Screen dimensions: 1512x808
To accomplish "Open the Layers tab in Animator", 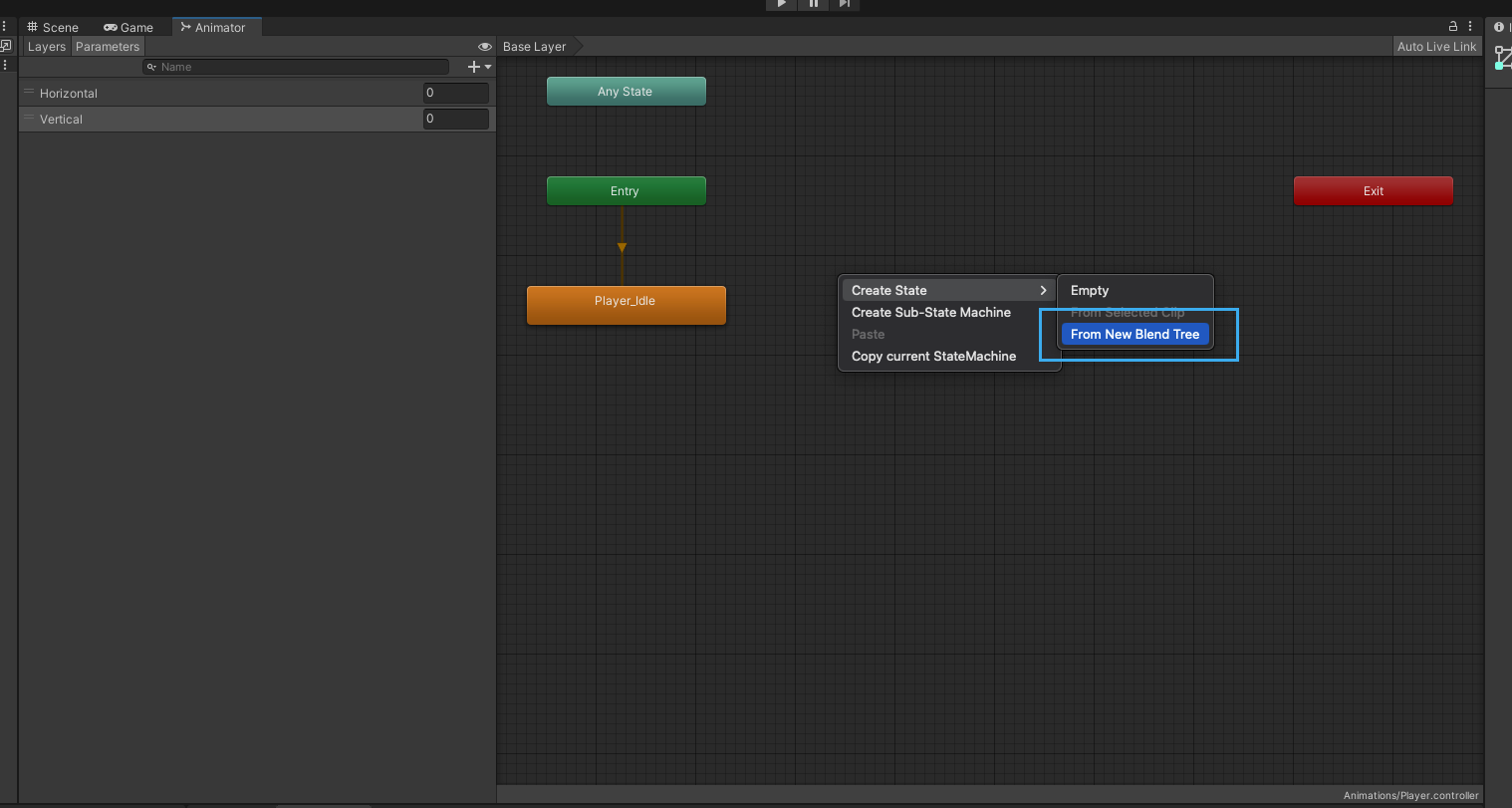I will pyautogui.click(x=46, y=47).
